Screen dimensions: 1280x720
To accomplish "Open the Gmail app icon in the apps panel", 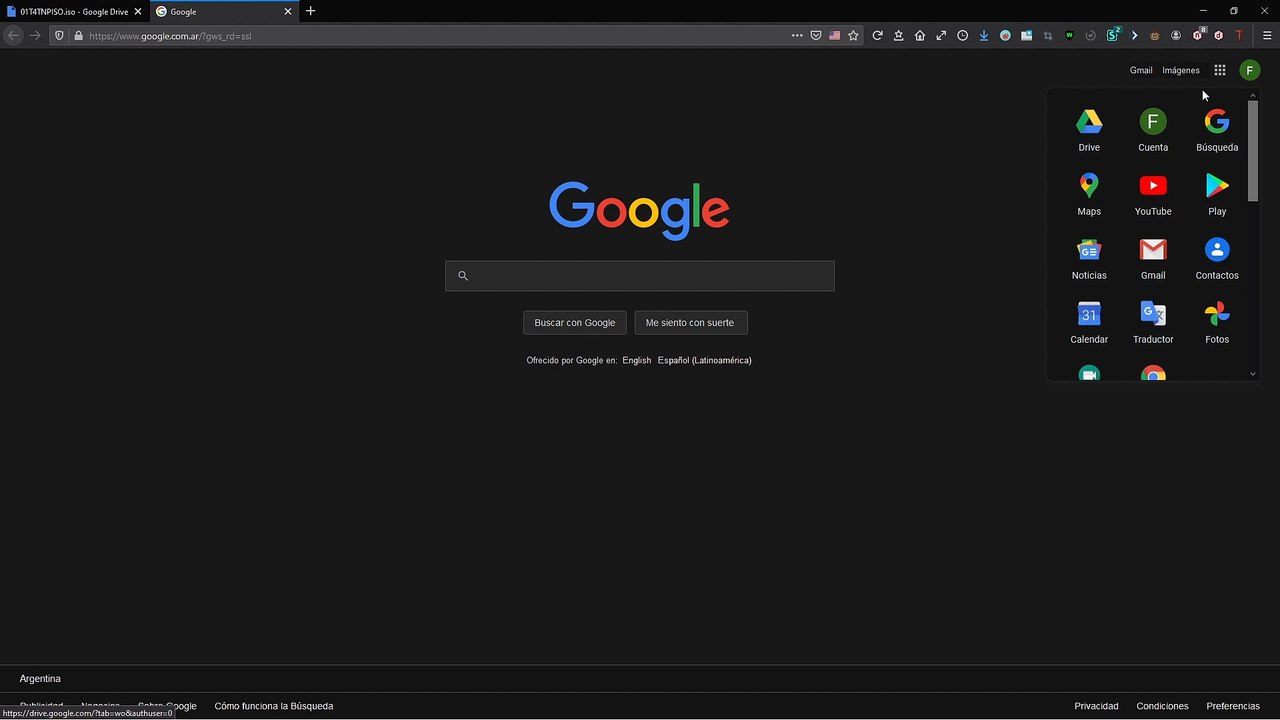I will click(x=1153, y=259).
